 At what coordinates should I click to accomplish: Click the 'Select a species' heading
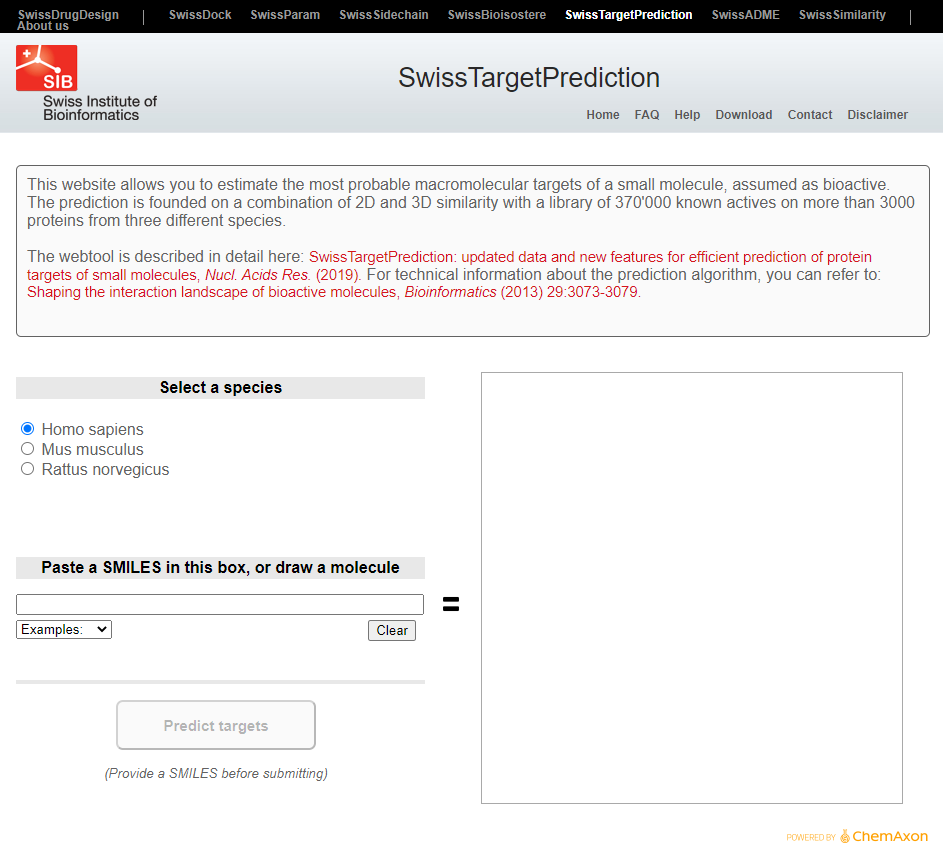pos(221,387)
